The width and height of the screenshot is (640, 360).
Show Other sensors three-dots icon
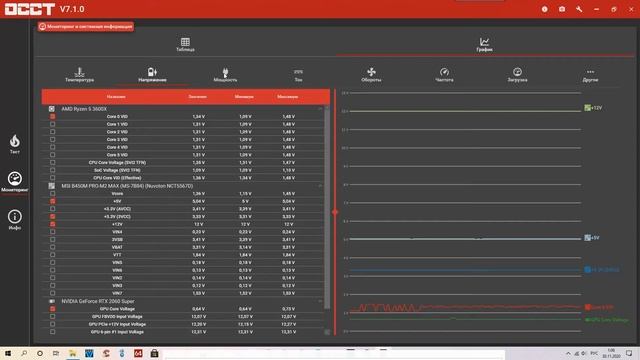[590, 72]
